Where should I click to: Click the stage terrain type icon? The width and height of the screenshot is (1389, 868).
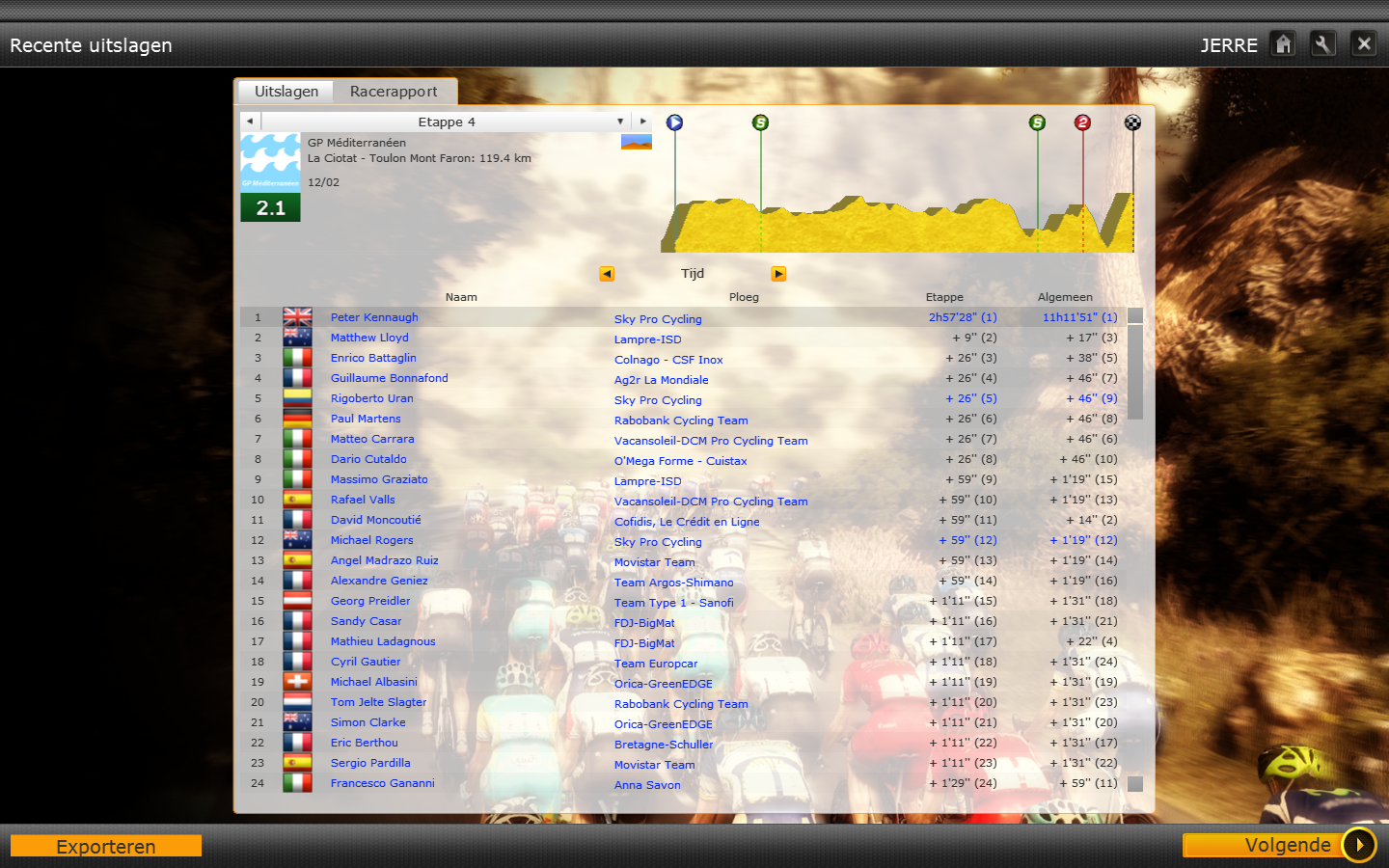(637, 143)
